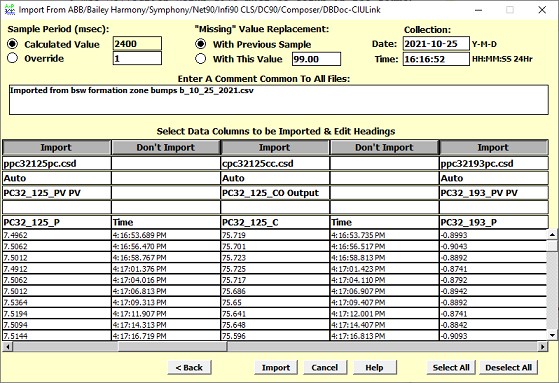The height and width of the screenshot is (383, 559).
Task: Click the common comment text box
Action: [x=278, y=99]
